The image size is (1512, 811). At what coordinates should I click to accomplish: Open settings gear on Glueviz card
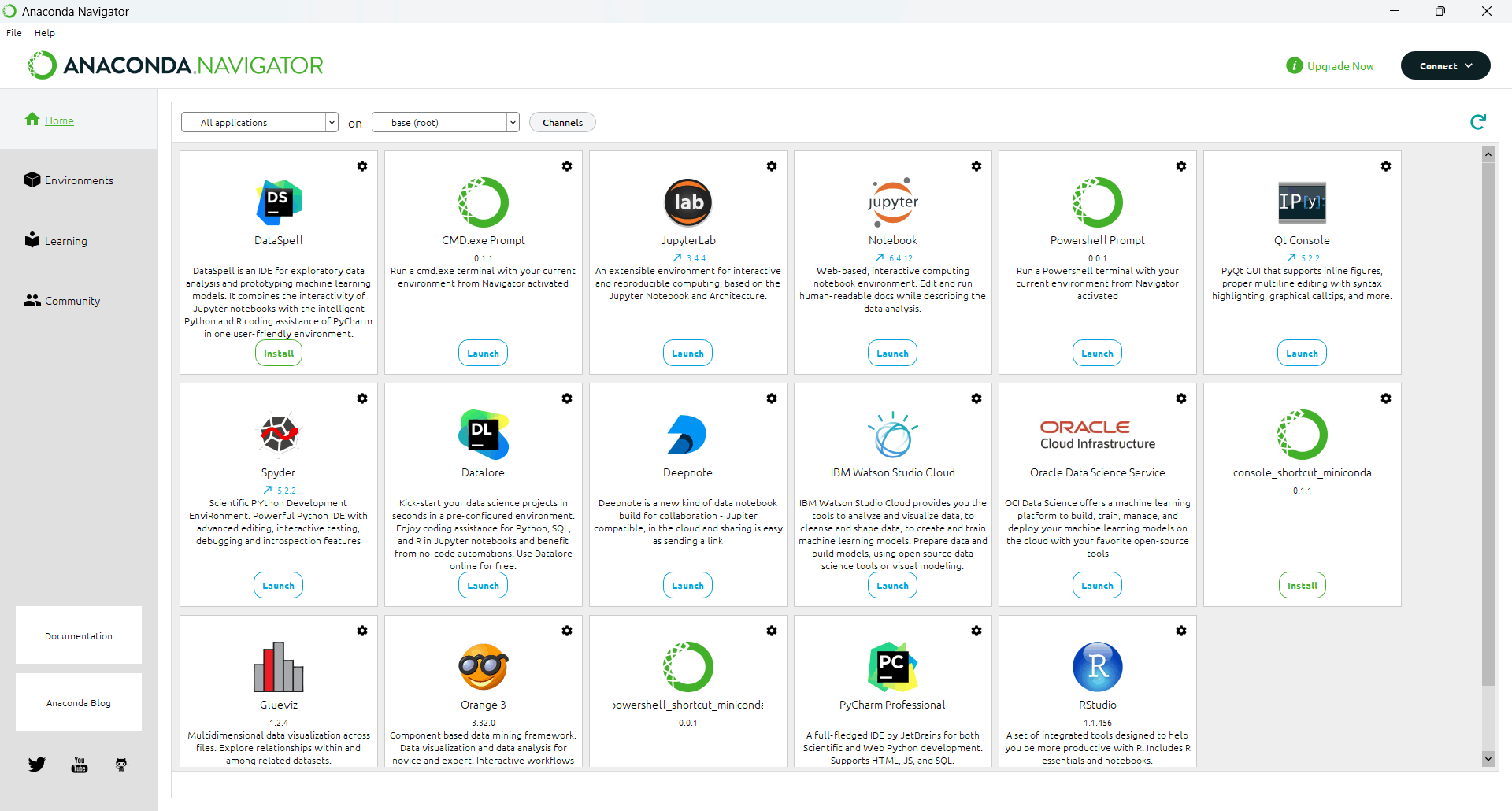[362, 631]
